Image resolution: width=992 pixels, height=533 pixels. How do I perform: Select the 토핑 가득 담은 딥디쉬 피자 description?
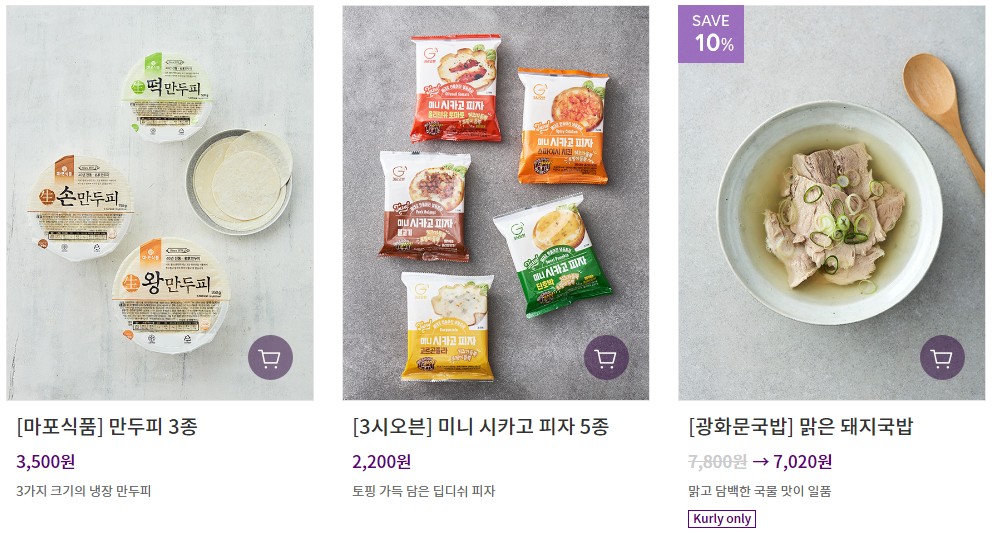[x=423, y=491]
